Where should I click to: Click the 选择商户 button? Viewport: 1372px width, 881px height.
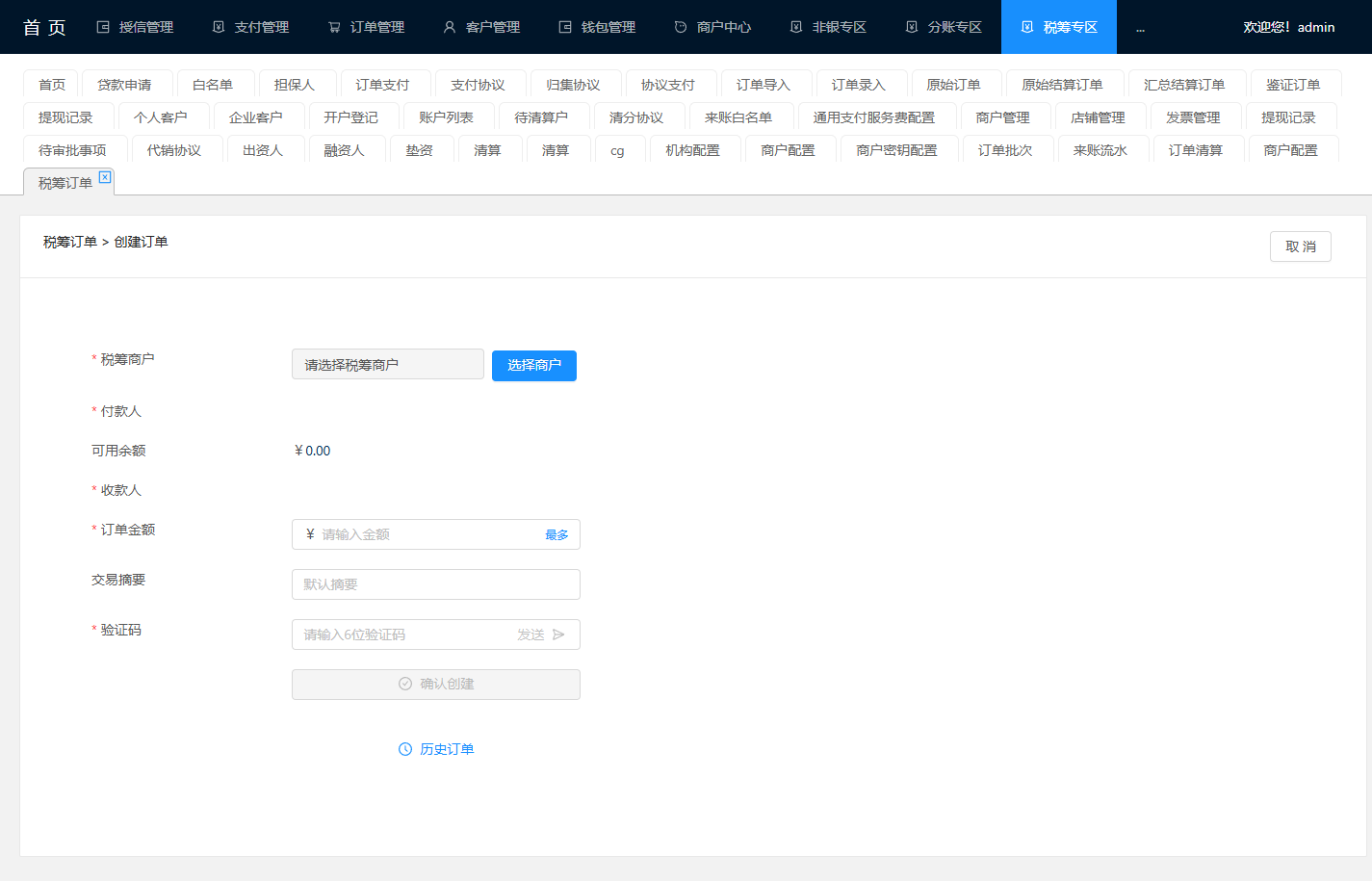tap(534, 366)
